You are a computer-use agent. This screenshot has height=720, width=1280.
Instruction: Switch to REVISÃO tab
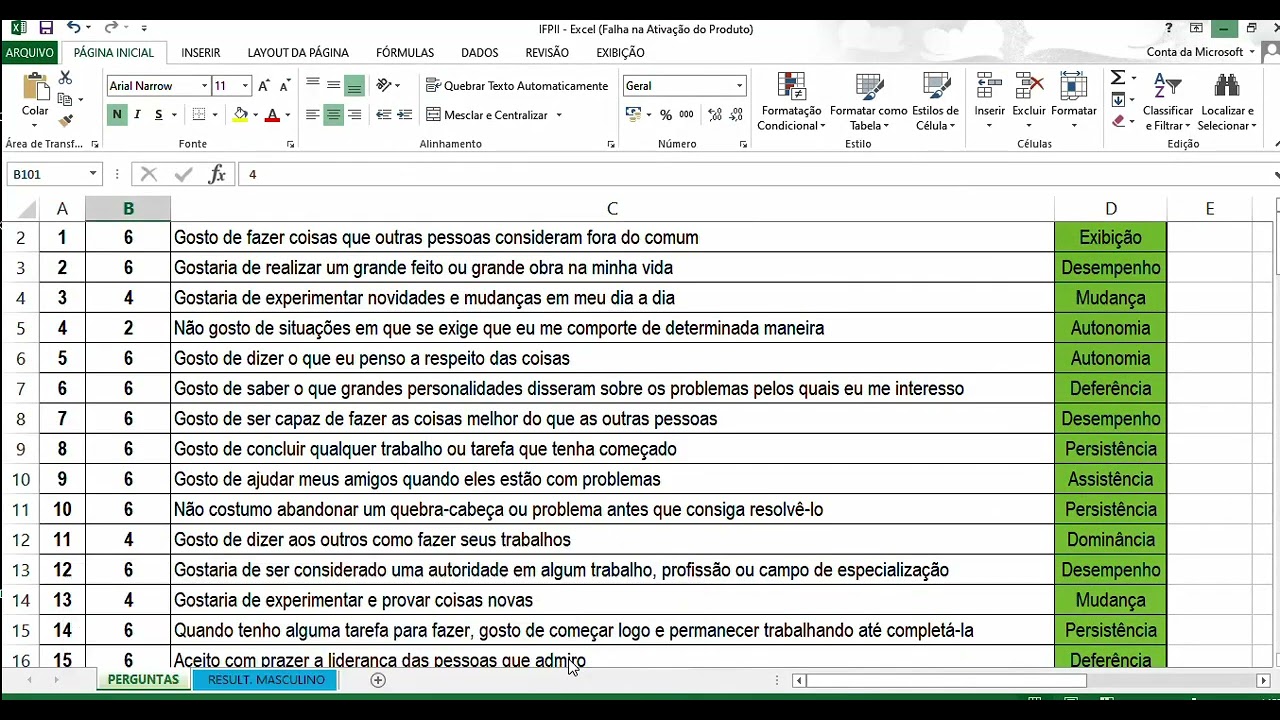pyautogui.click(x=547, y=52)
